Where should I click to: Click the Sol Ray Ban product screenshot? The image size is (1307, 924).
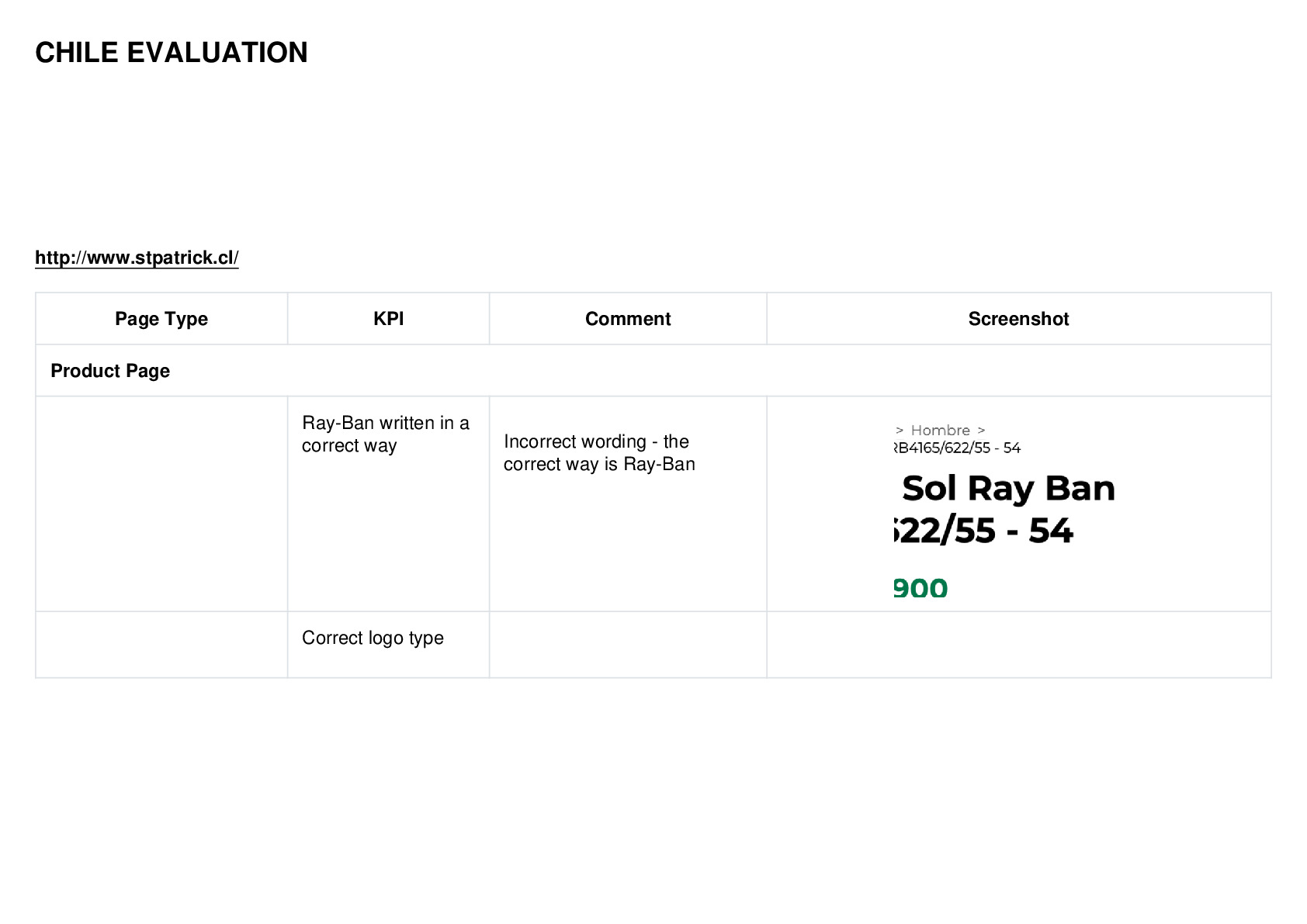[x=1005, y=510]
